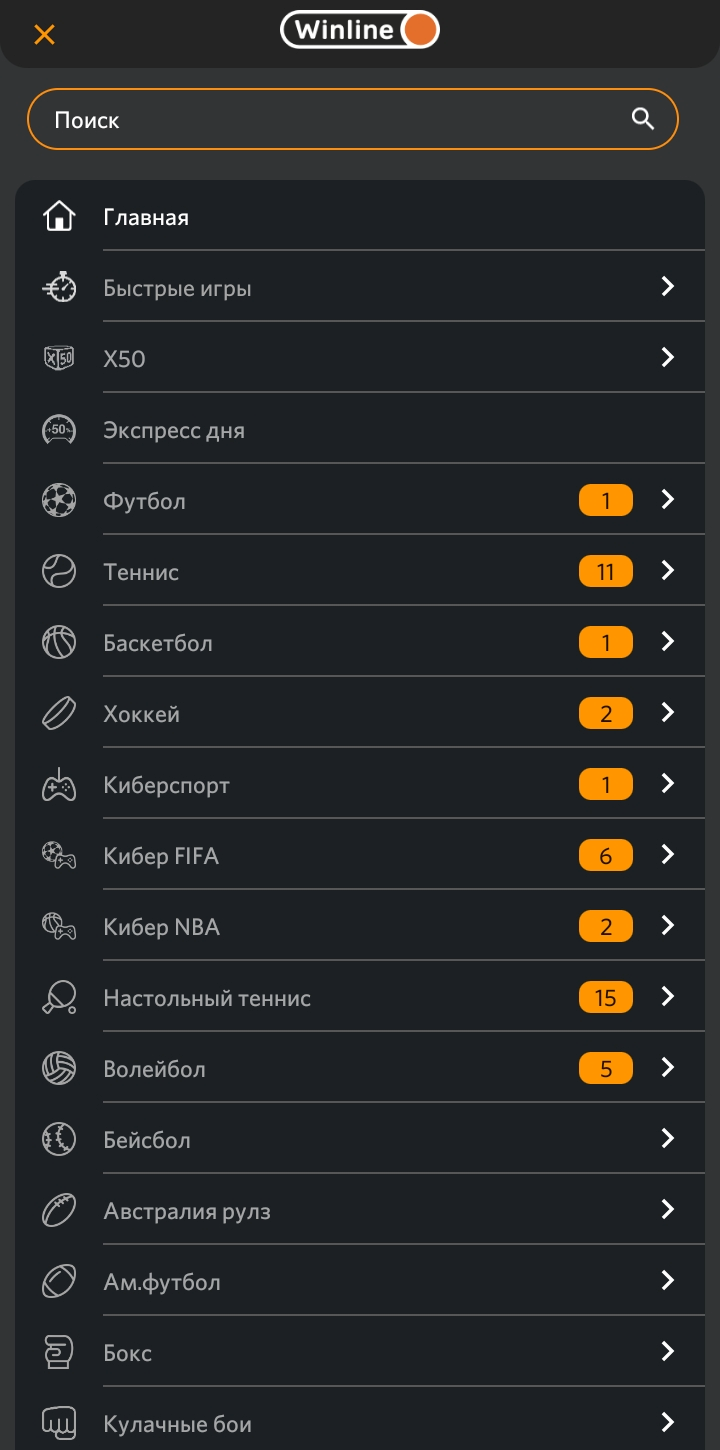Click the tennis ball icon for Теннис
The image size is (720, 1450).
click(x=59, y=571)
